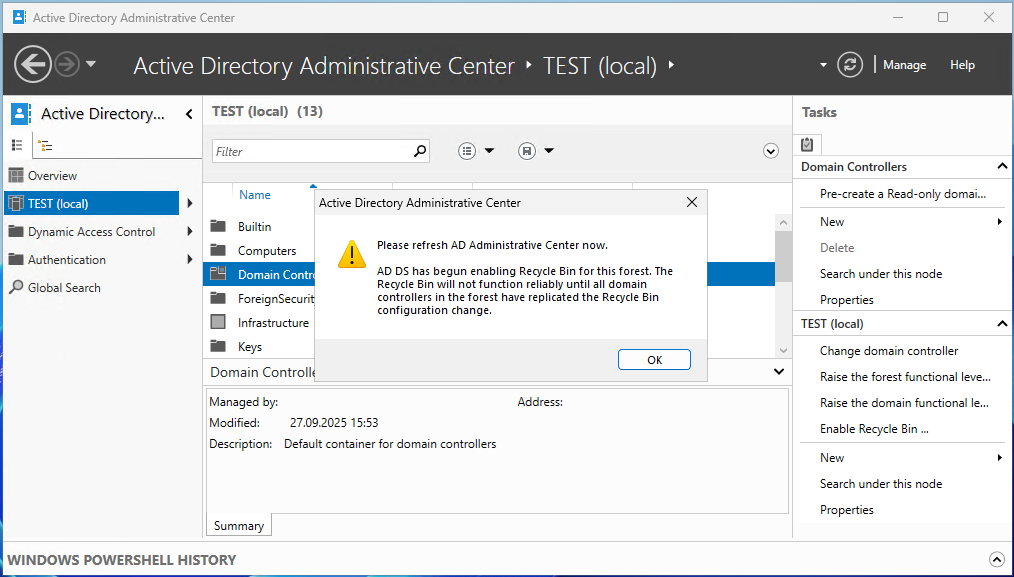This screenshot has width=1014, height=577.
Task: Click the refresh icon in the header
Action: [850, 65]
